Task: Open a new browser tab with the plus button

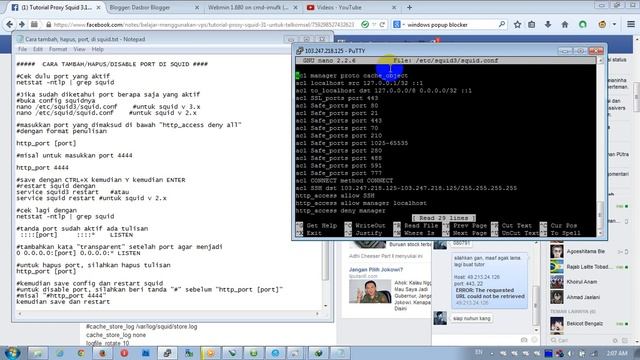Action: coord(409,7)
